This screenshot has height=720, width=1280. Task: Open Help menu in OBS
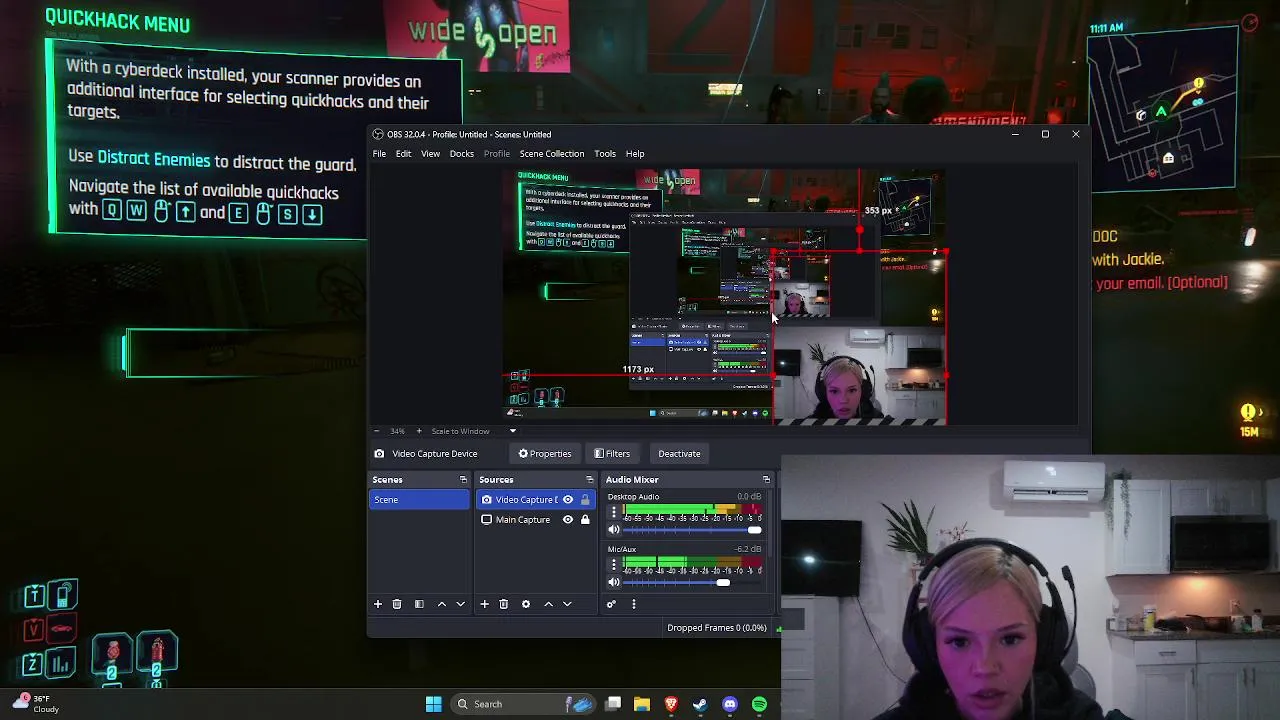pos(635,154)
